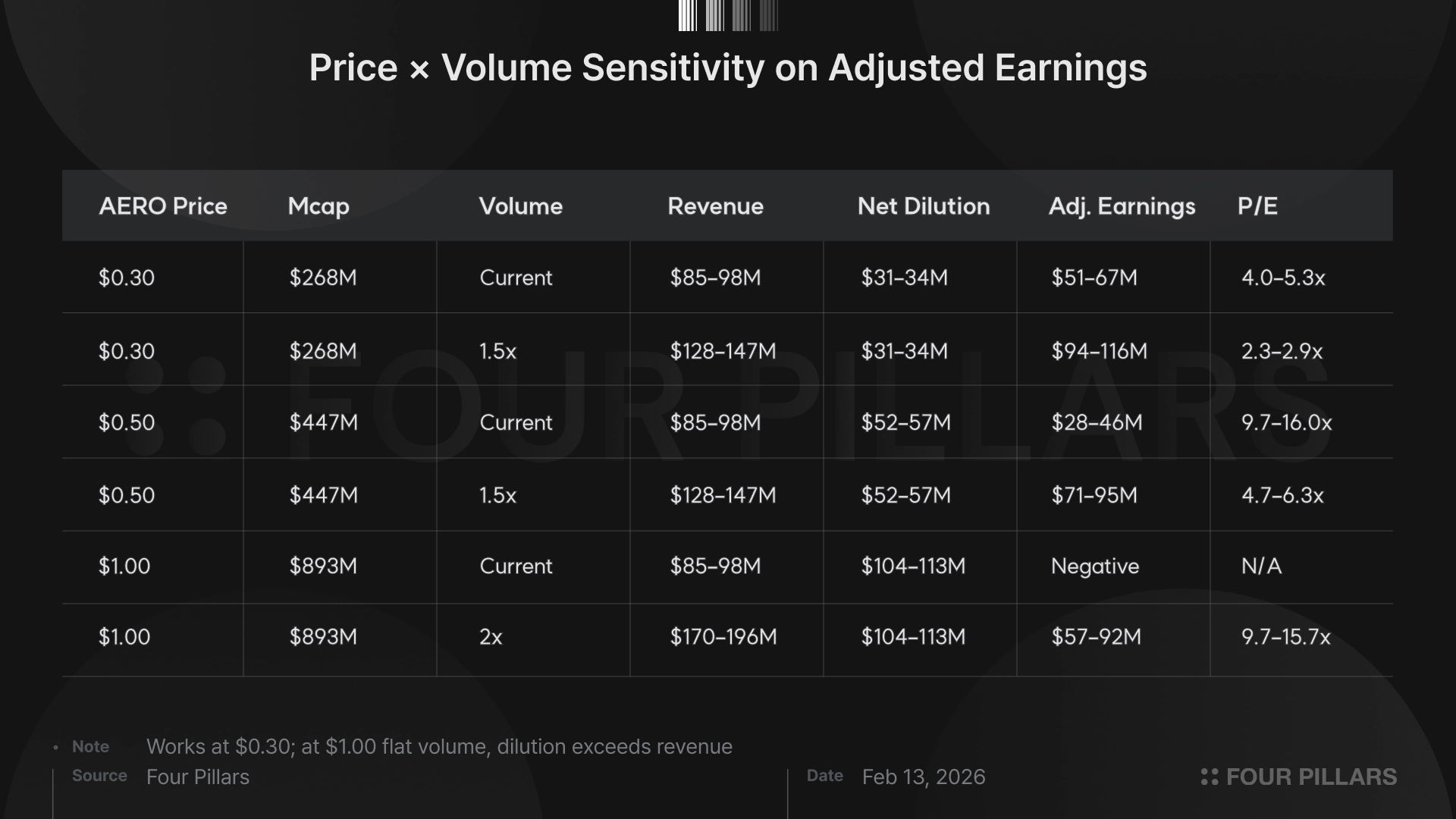This screenshot has width=1456, height=819.
Task: Click the Four Pillars source text
Action: [198, 777]
